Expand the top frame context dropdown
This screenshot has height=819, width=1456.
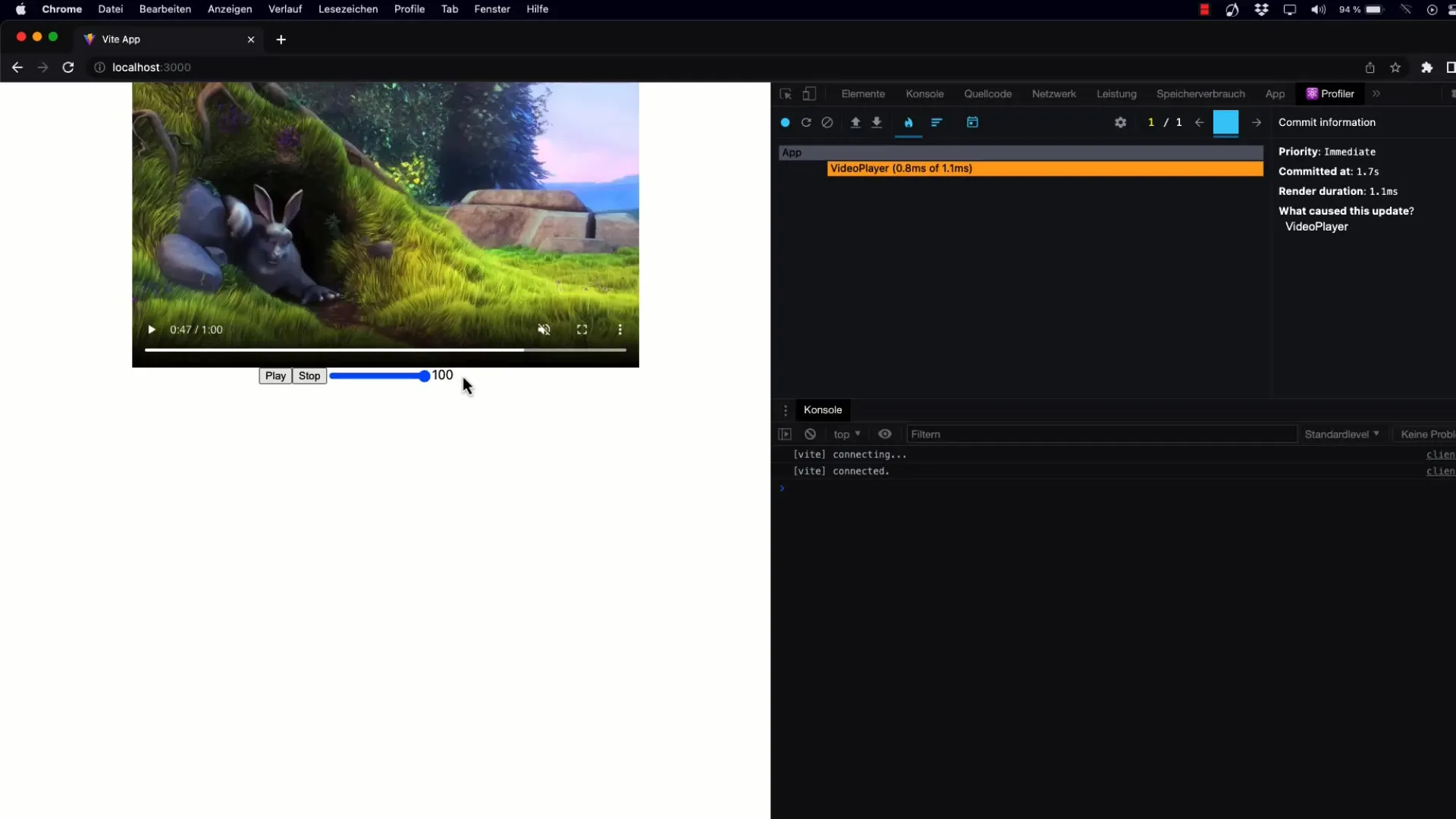(x=847, y=434)
